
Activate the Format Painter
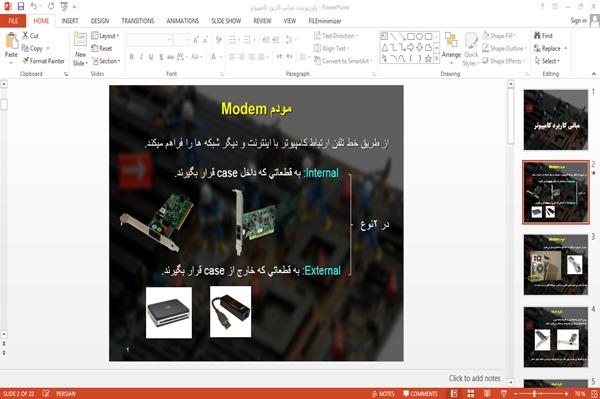(43, 61)
